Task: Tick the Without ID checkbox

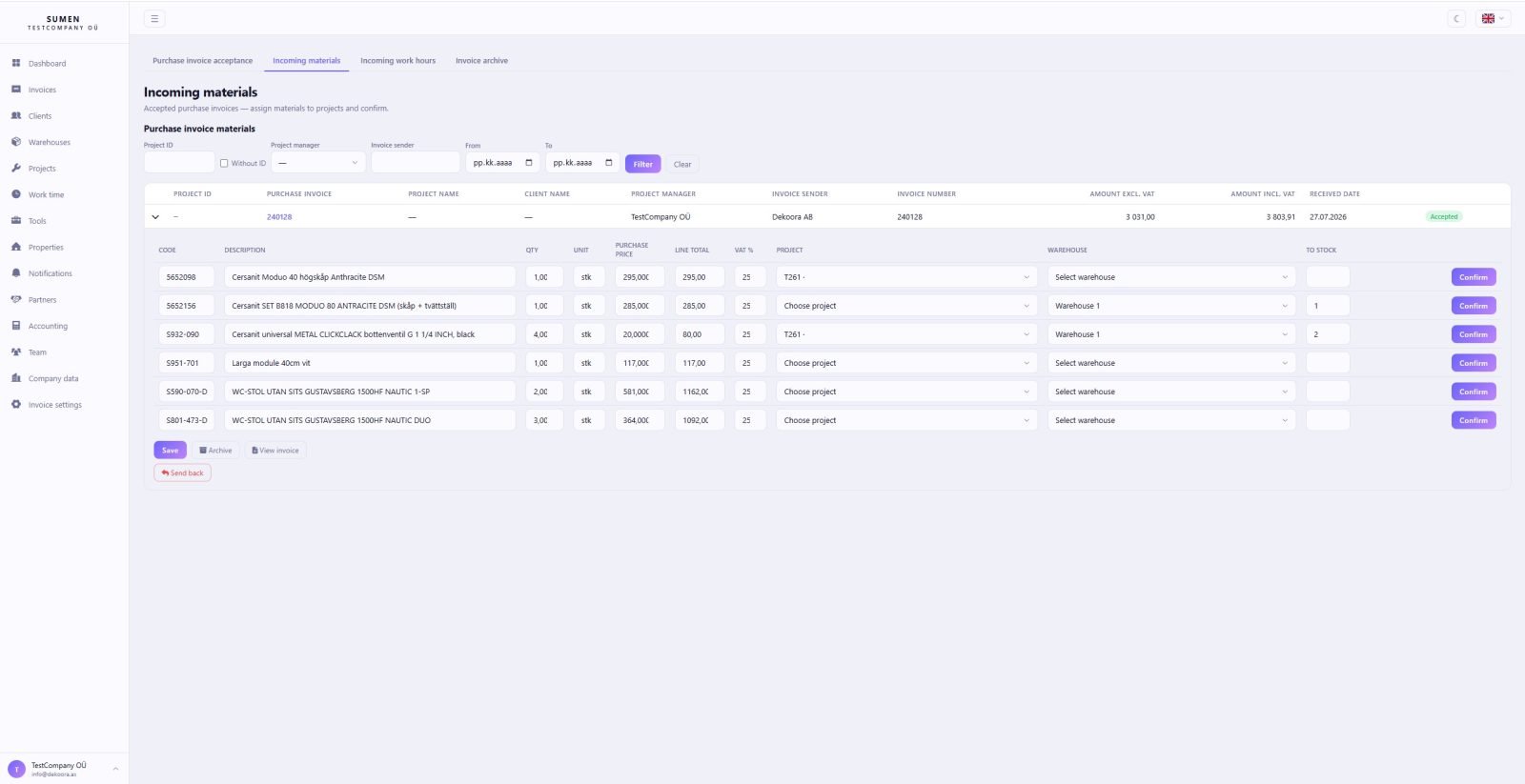Action: 224,163
